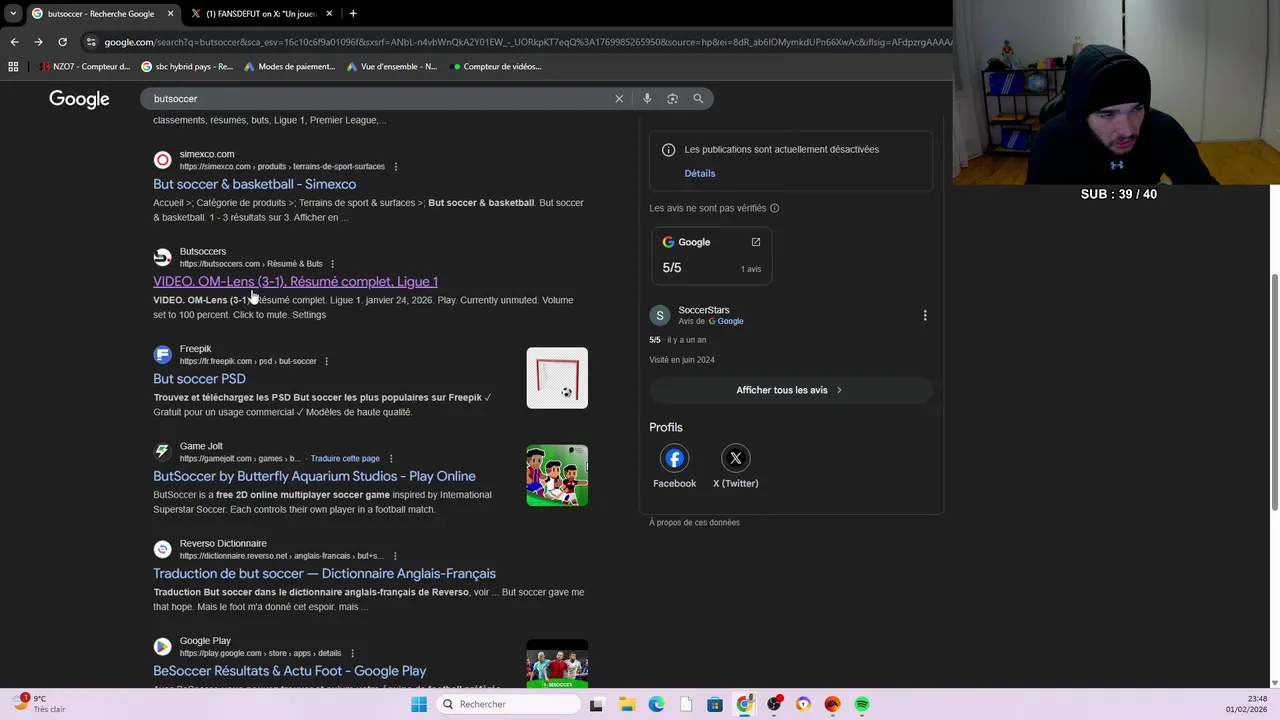Viewport: 1280px width, 720px height.
Task: Open Google Play result options menu
Action: click(352, 653)
